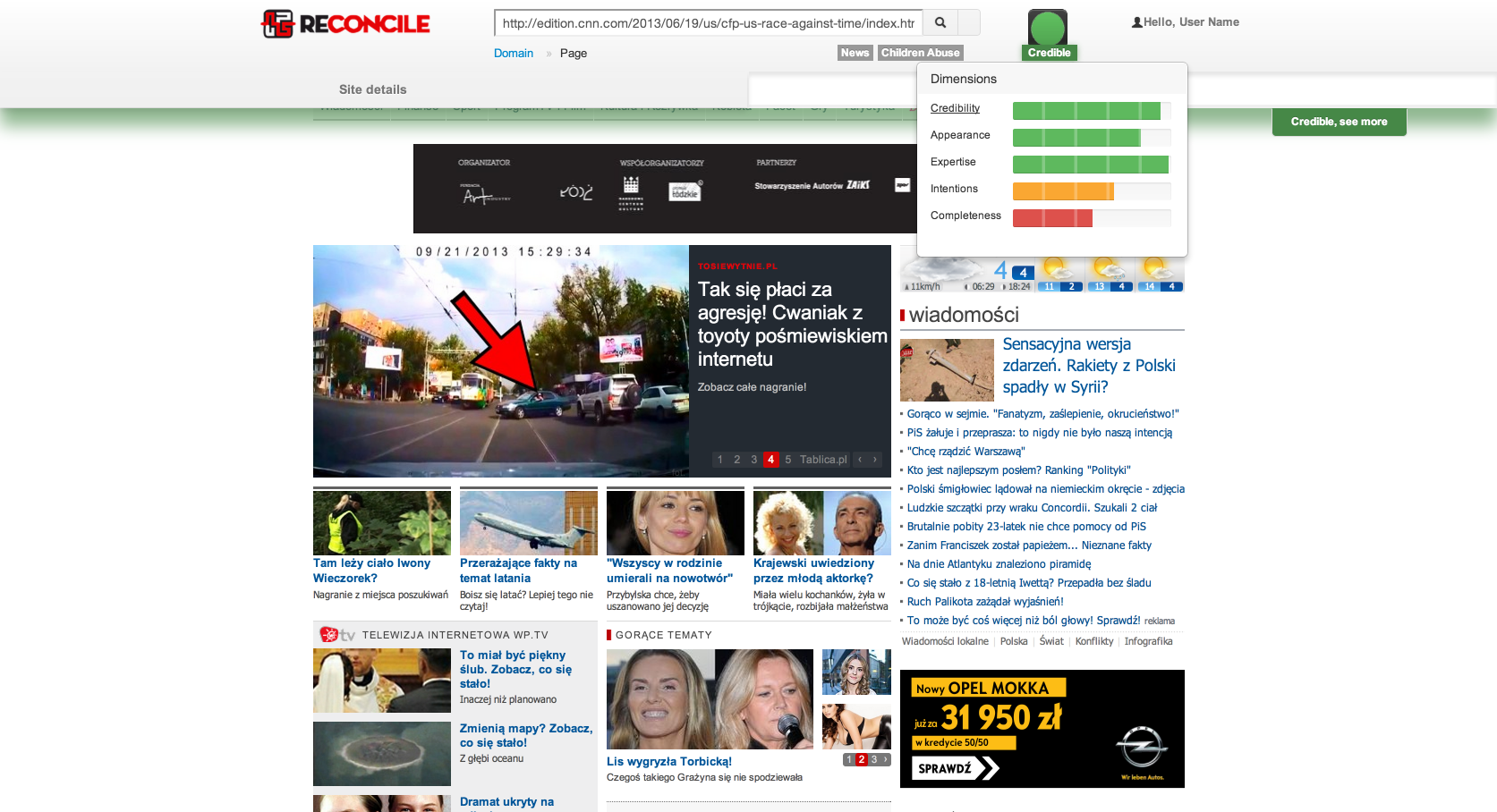Click the Reconcile logo icon

[x=277, y=24]
